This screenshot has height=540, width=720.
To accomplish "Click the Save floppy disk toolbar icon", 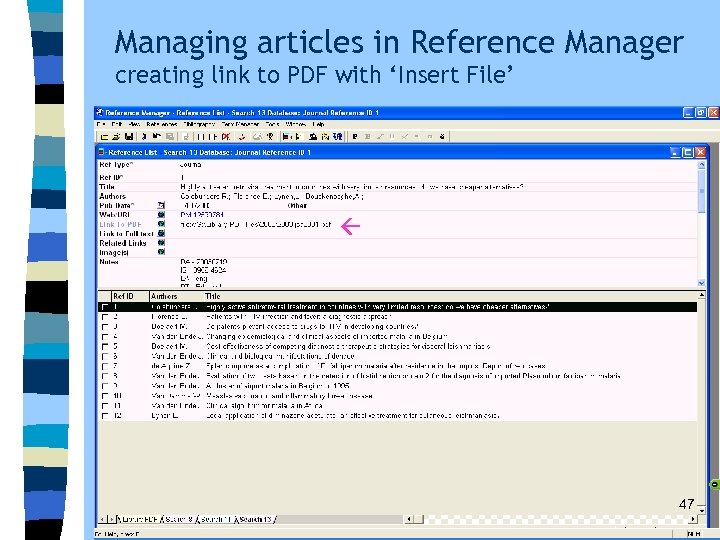I will point(129,136).
